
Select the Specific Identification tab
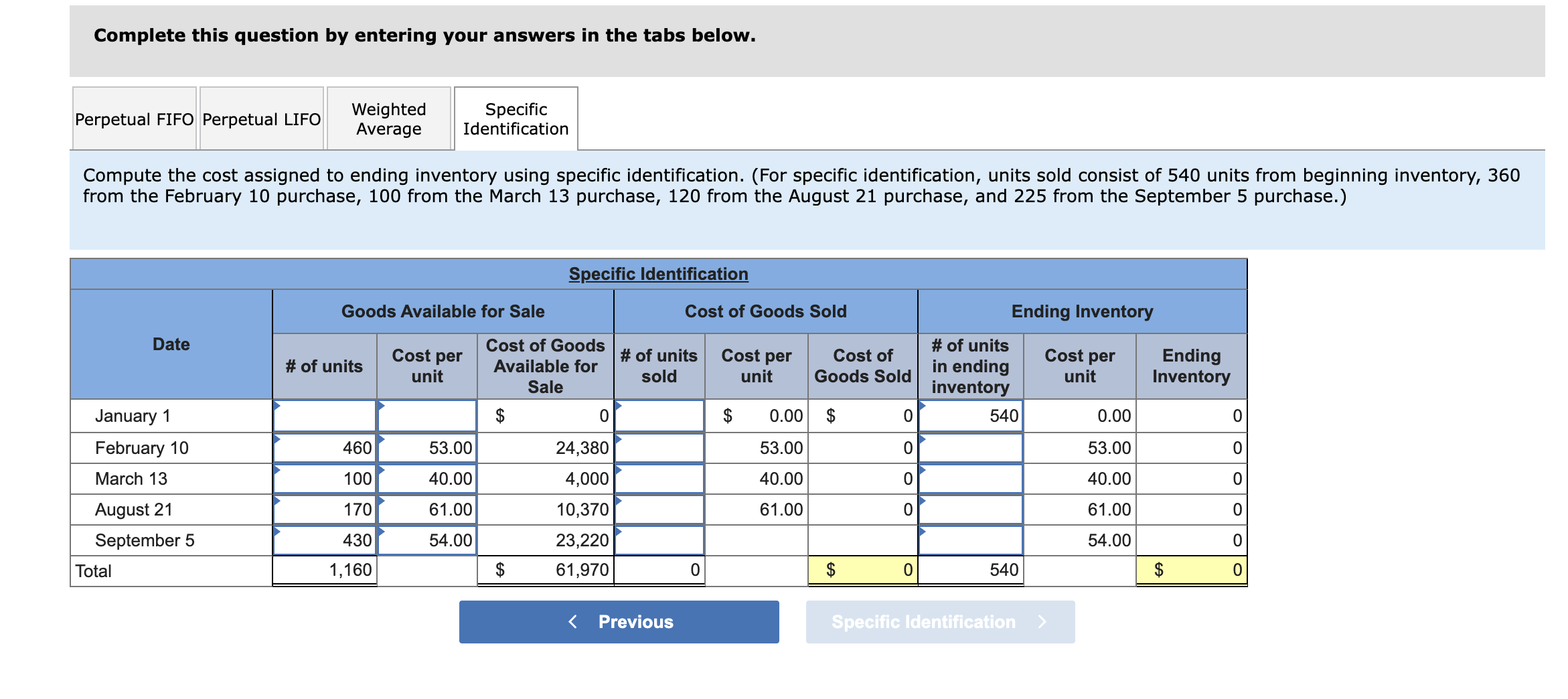click(x=516, y=118)
